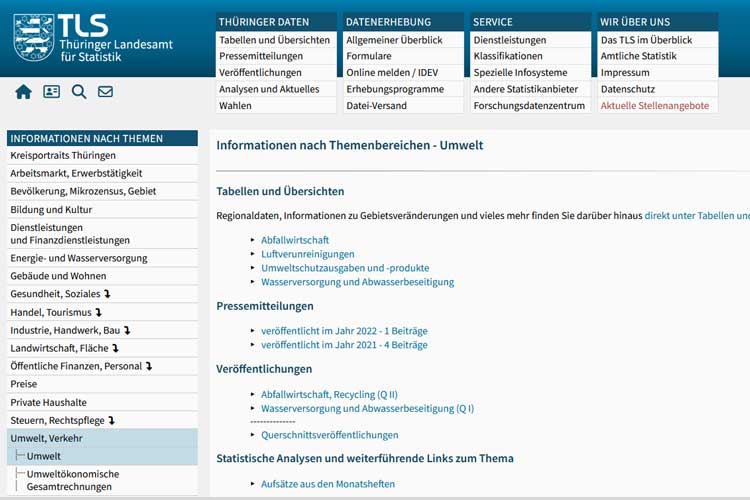This screenshot has width=750, height=500.
Task: Select Umwelt, Verkehr sidebar heading
Action: coord(102,438)
